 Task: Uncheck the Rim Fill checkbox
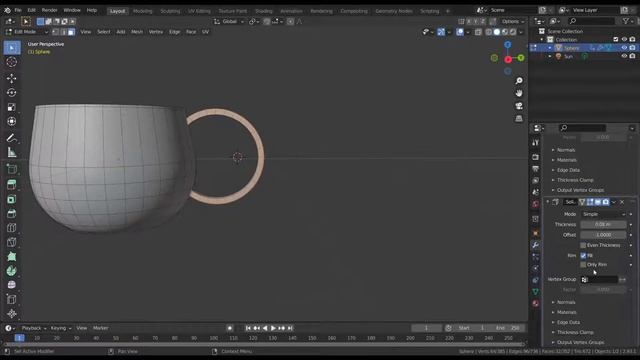[x=583, y=256]
